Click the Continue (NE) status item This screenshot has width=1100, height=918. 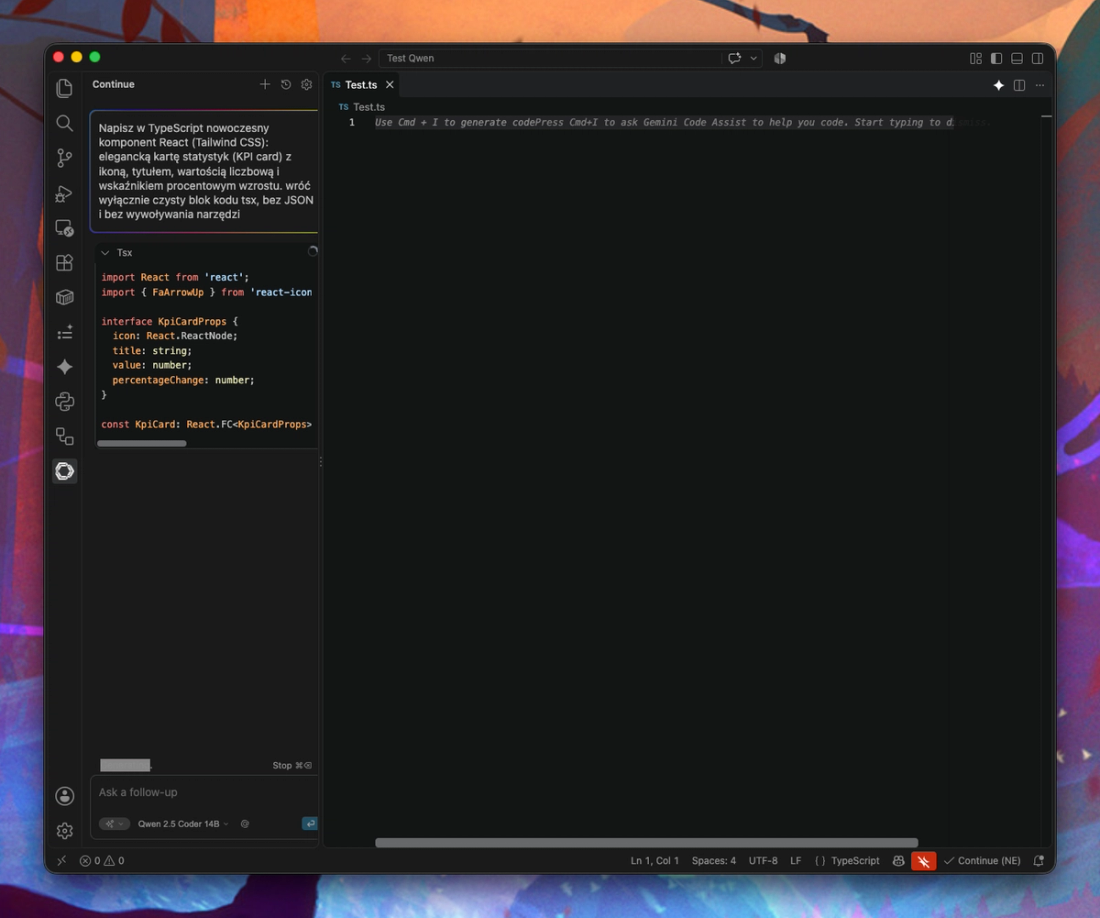coord(982,860)
